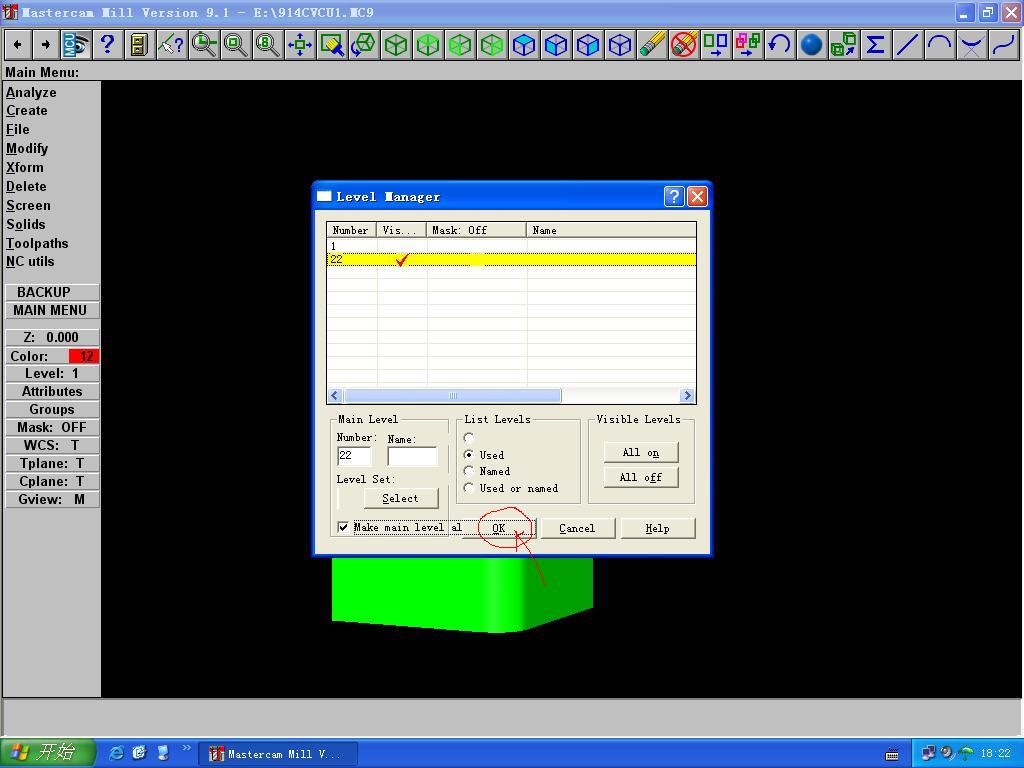Open the red Color 12 swatch
The image size is (1024, 768).
tap(84, 356)
